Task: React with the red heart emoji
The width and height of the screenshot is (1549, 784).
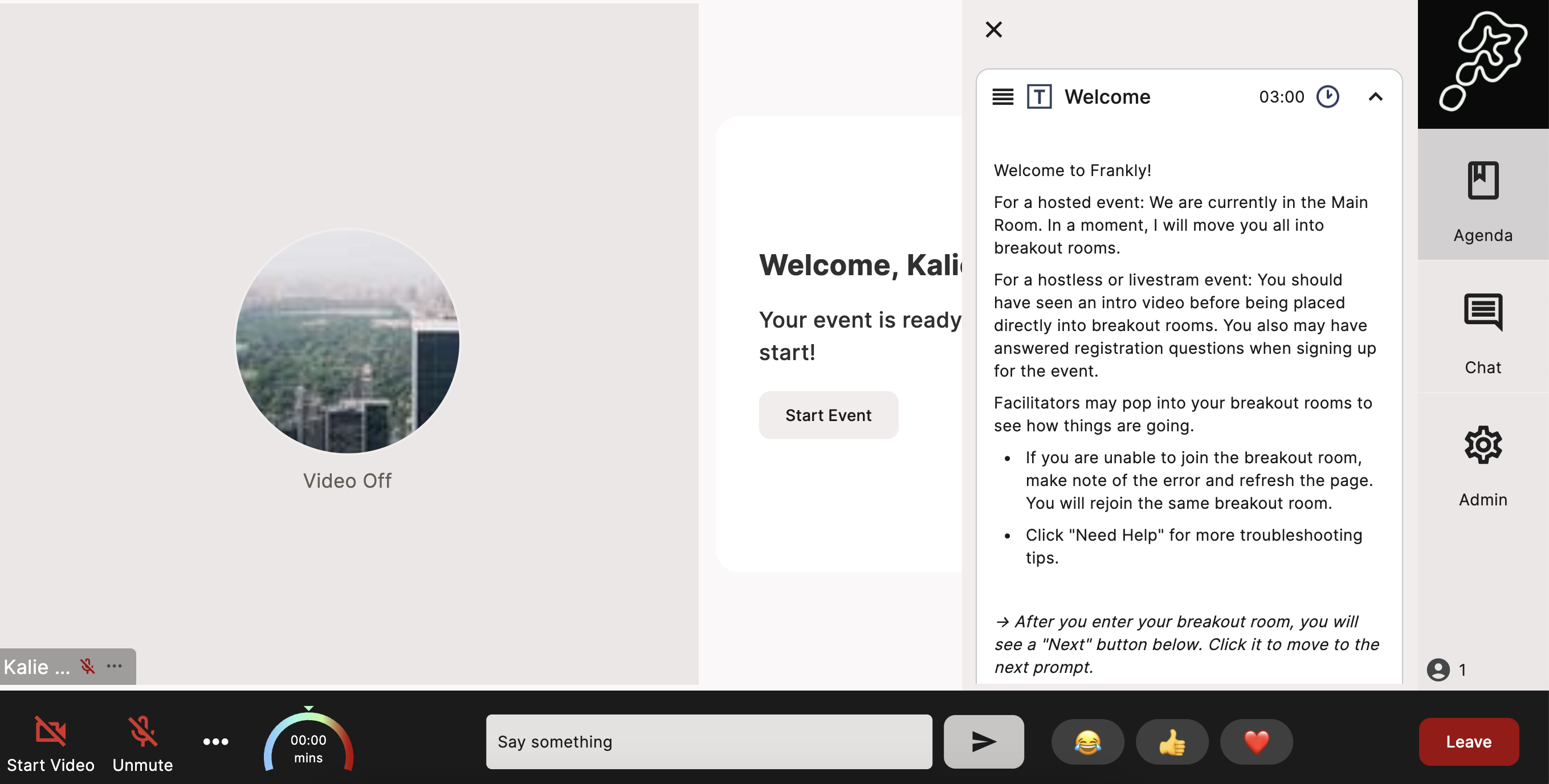Action: pyautogui.click(x=1255, y=741)
